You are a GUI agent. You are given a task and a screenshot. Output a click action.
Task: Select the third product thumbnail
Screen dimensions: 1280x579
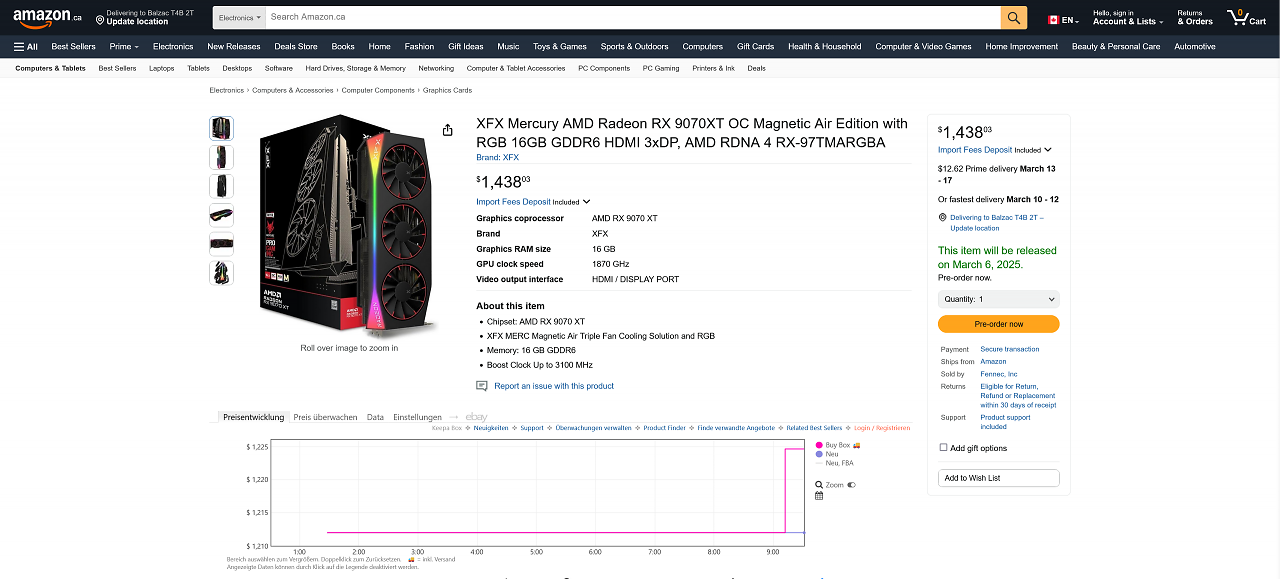tap(221, 186)
